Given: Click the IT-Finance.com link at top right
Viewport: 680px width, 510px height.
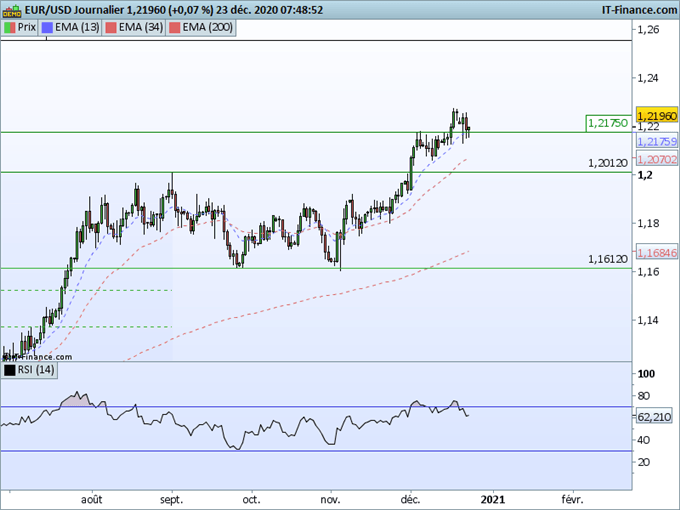Looking at the screenshot, I should pyautogui.click(x=639, y=10).
